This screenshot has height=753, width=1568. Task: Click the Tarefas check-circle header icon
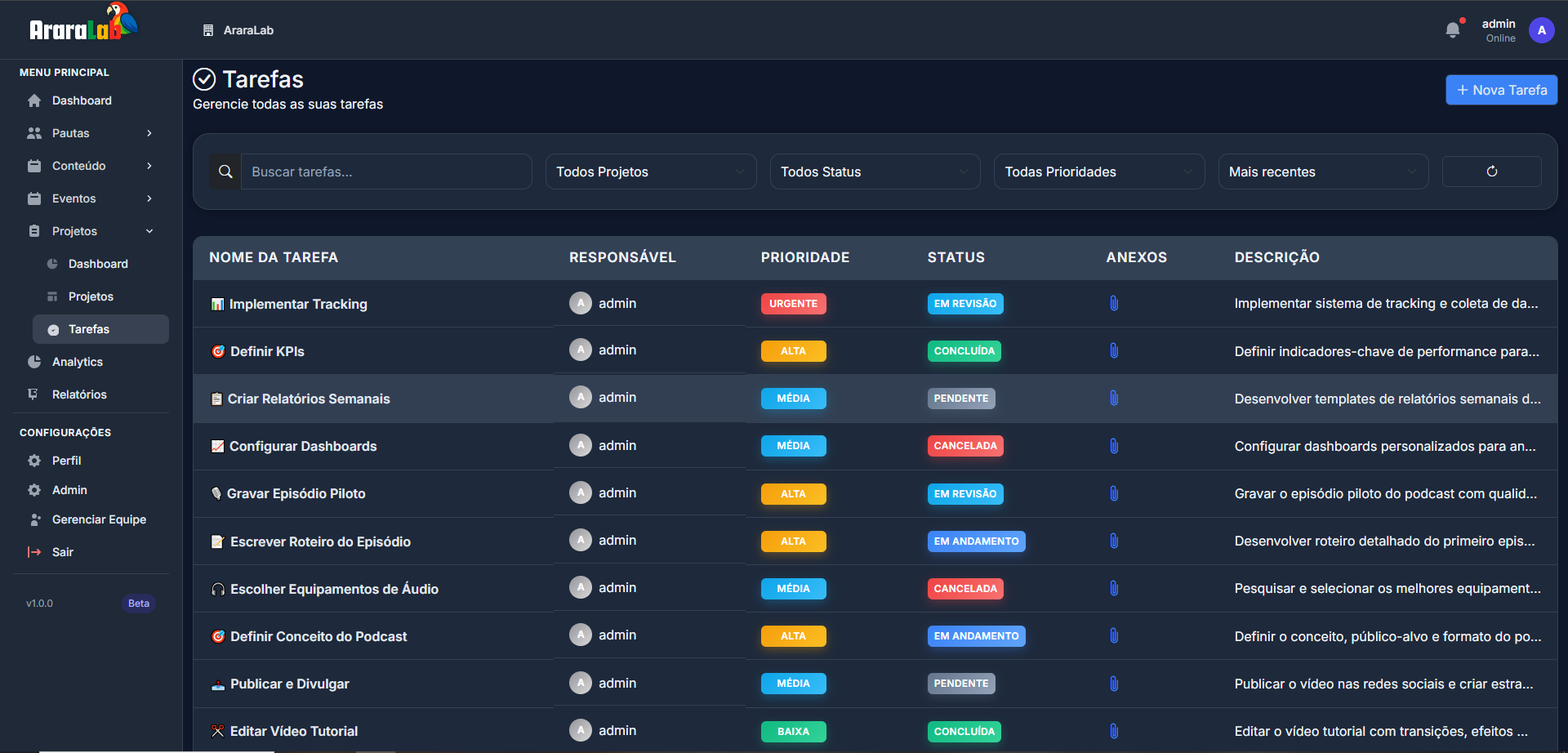click(204, 79)
